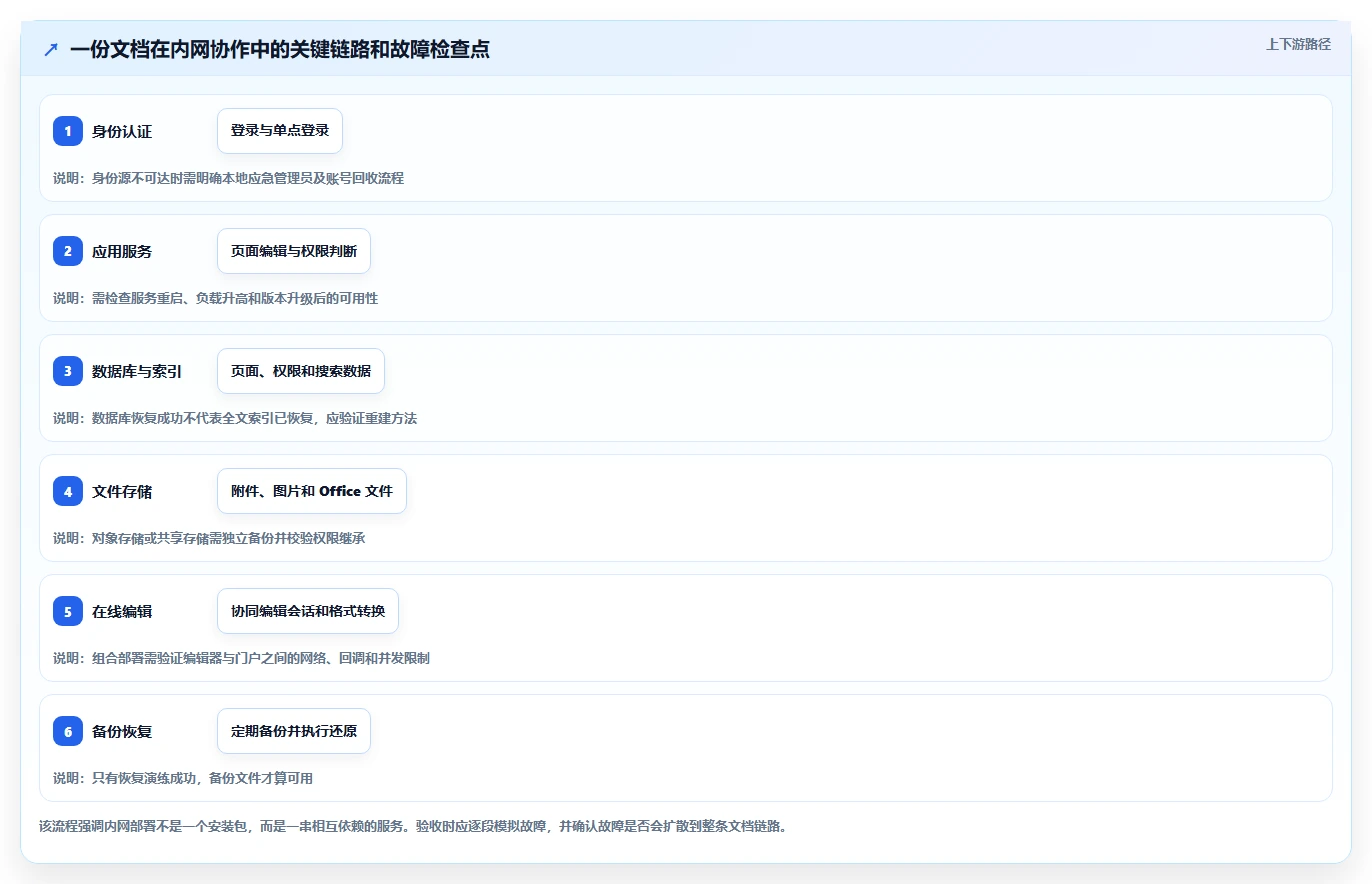Click the note about 全文索引已恢复

[x=235, y=418]
